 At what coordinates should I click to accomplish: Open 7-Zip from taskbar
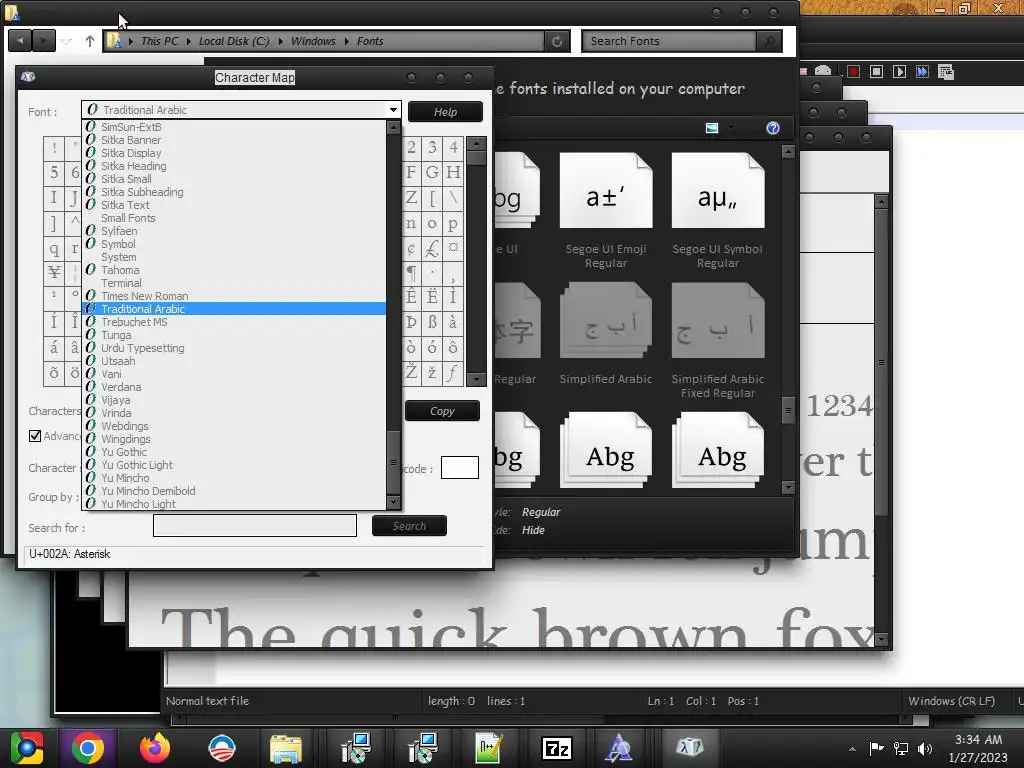556,748
